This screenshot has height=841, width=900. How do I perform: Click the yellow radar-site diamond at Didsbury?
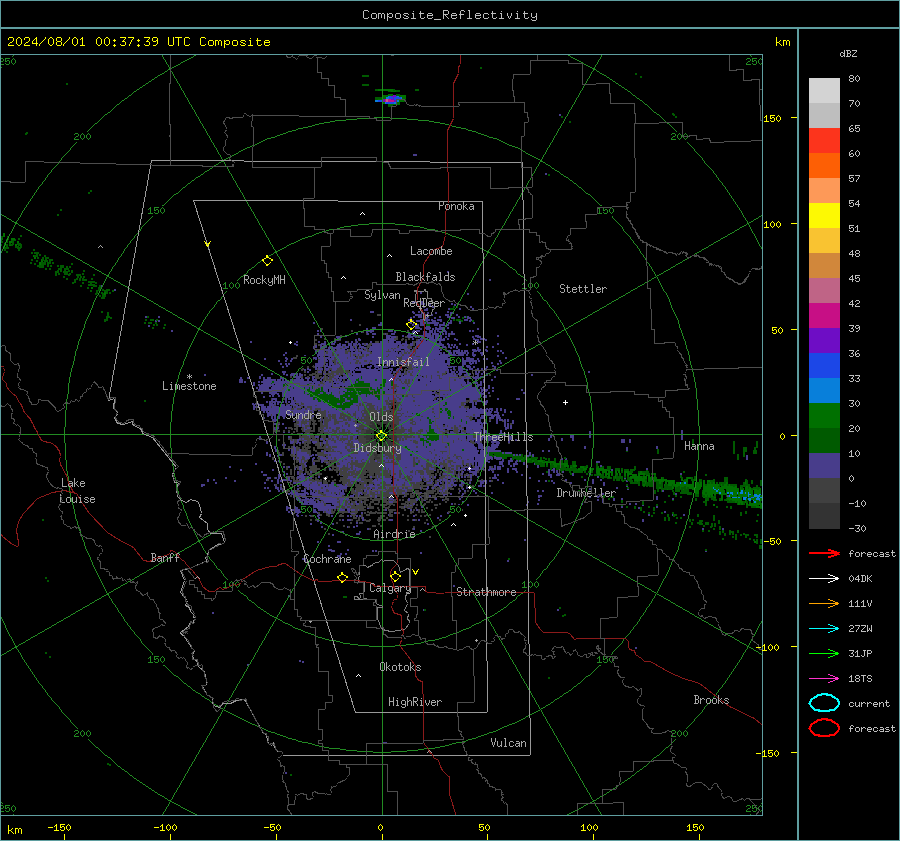point(381,436)
